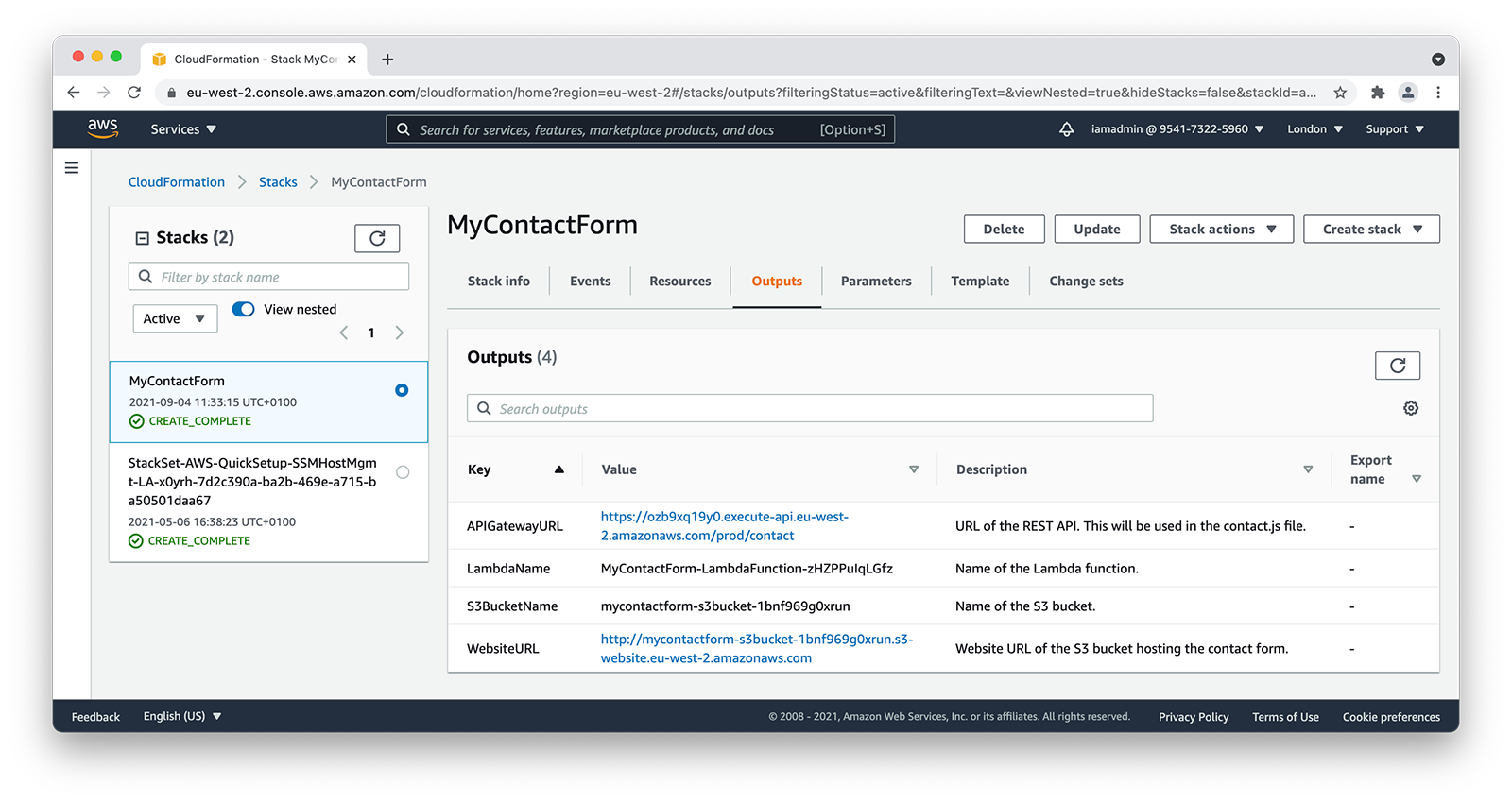
Task: Open Outputs table settings gear
Action: point(1411,408)
